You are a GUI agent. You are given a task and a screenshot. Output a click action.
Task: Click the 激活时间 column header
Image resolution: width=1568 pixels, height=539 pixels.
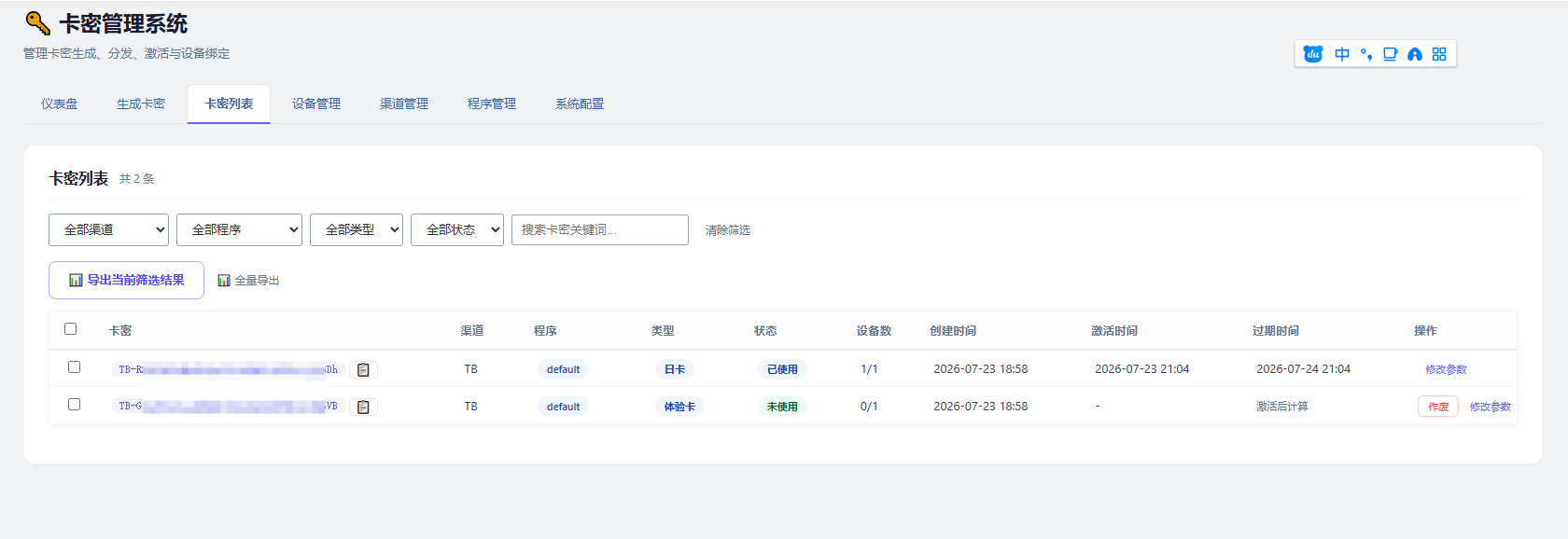coord(1114,331)
